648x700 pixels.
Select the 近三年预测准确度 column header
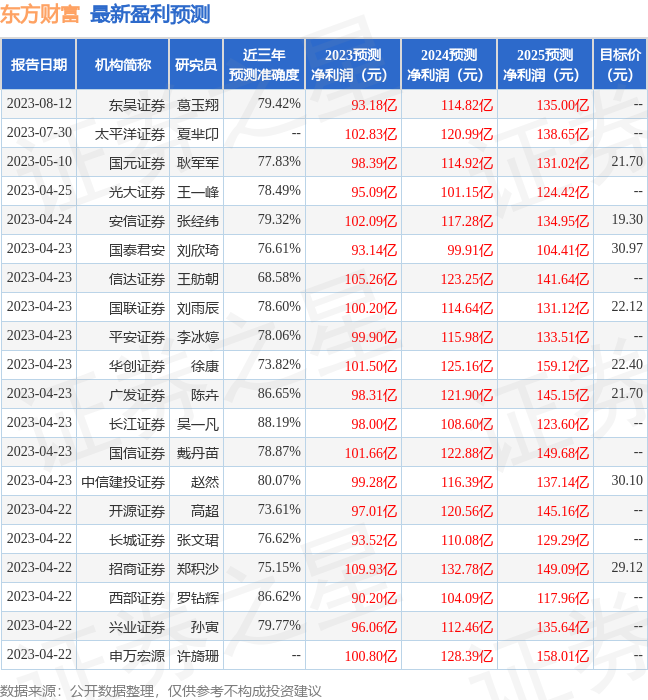264,65
